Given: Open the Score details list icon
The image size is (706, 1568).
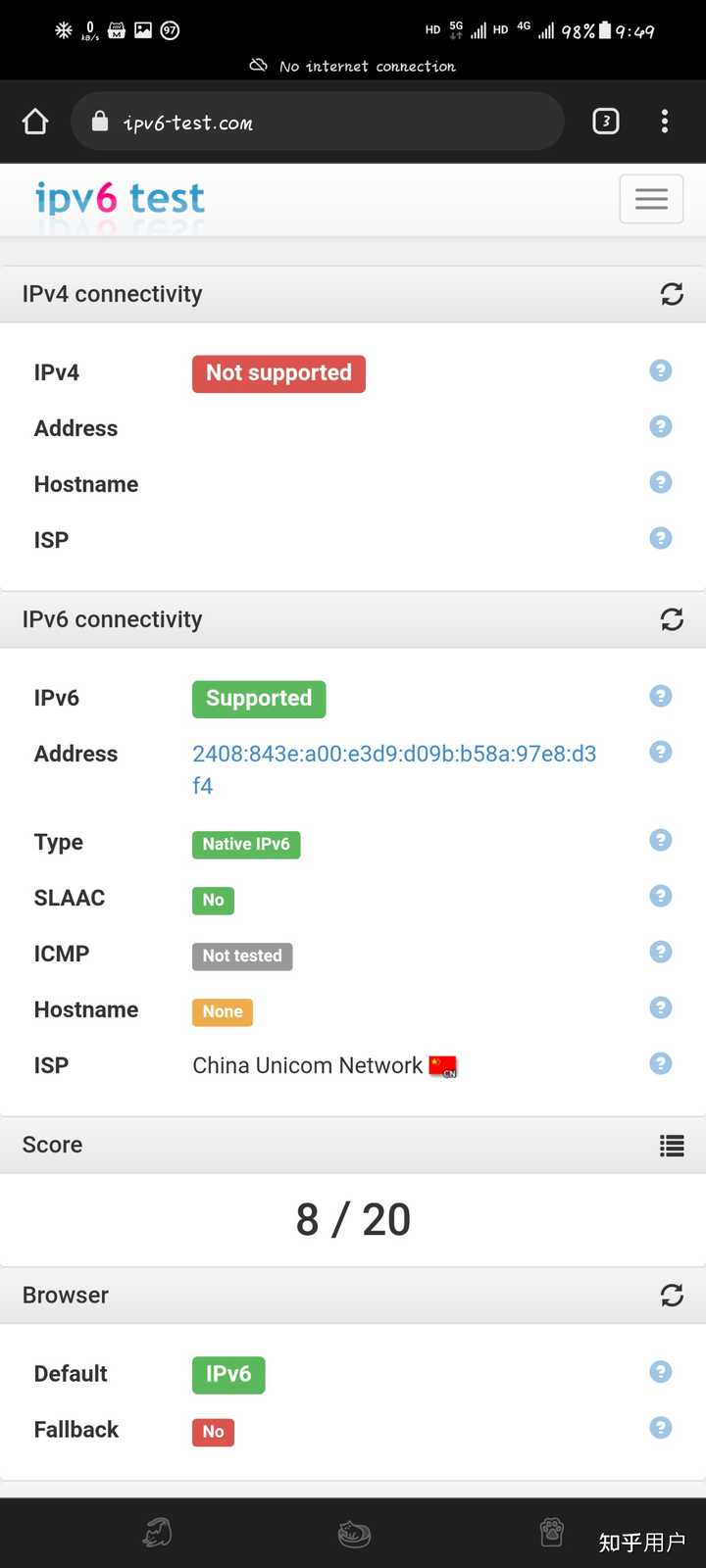Looking at the screenshot, I should 672,1146.
